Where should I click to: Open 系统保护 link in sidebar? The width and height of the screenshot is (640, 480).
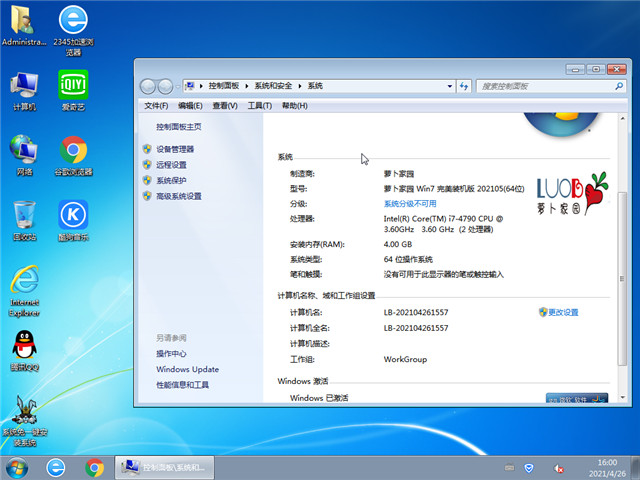tap(171, 180)
